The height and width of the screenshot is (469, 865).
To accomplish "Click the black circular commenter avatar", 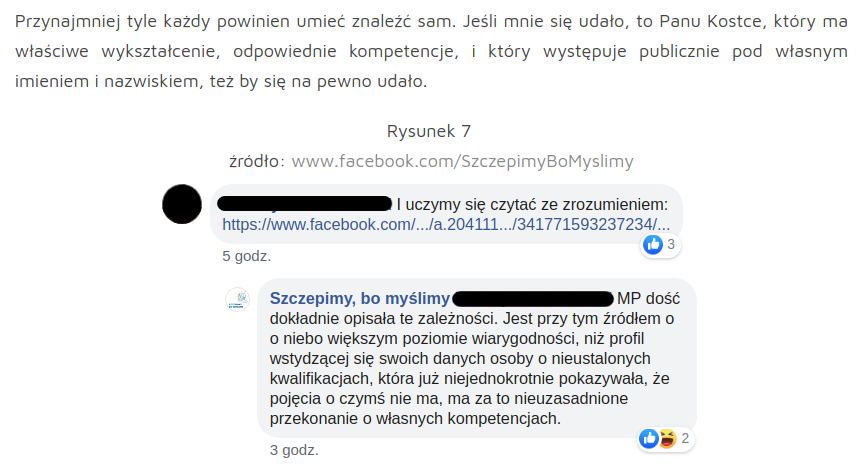I will pos(182,204).
